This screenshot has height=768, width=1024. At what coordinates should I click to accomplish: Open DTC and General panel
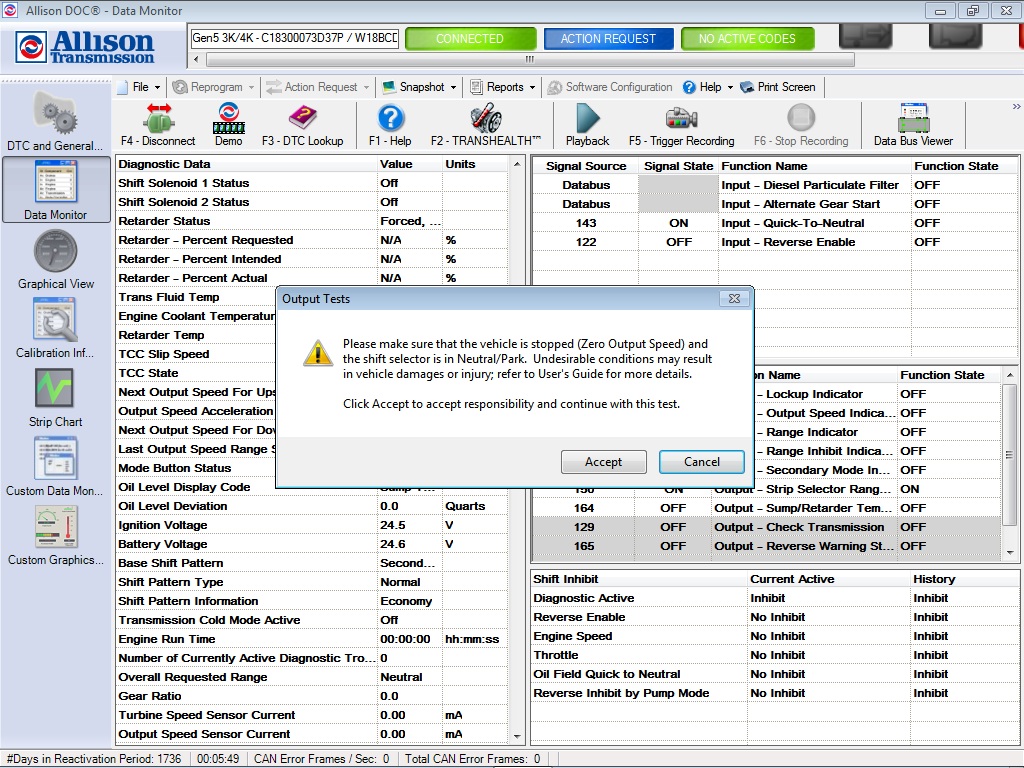(x=55, y=117)
